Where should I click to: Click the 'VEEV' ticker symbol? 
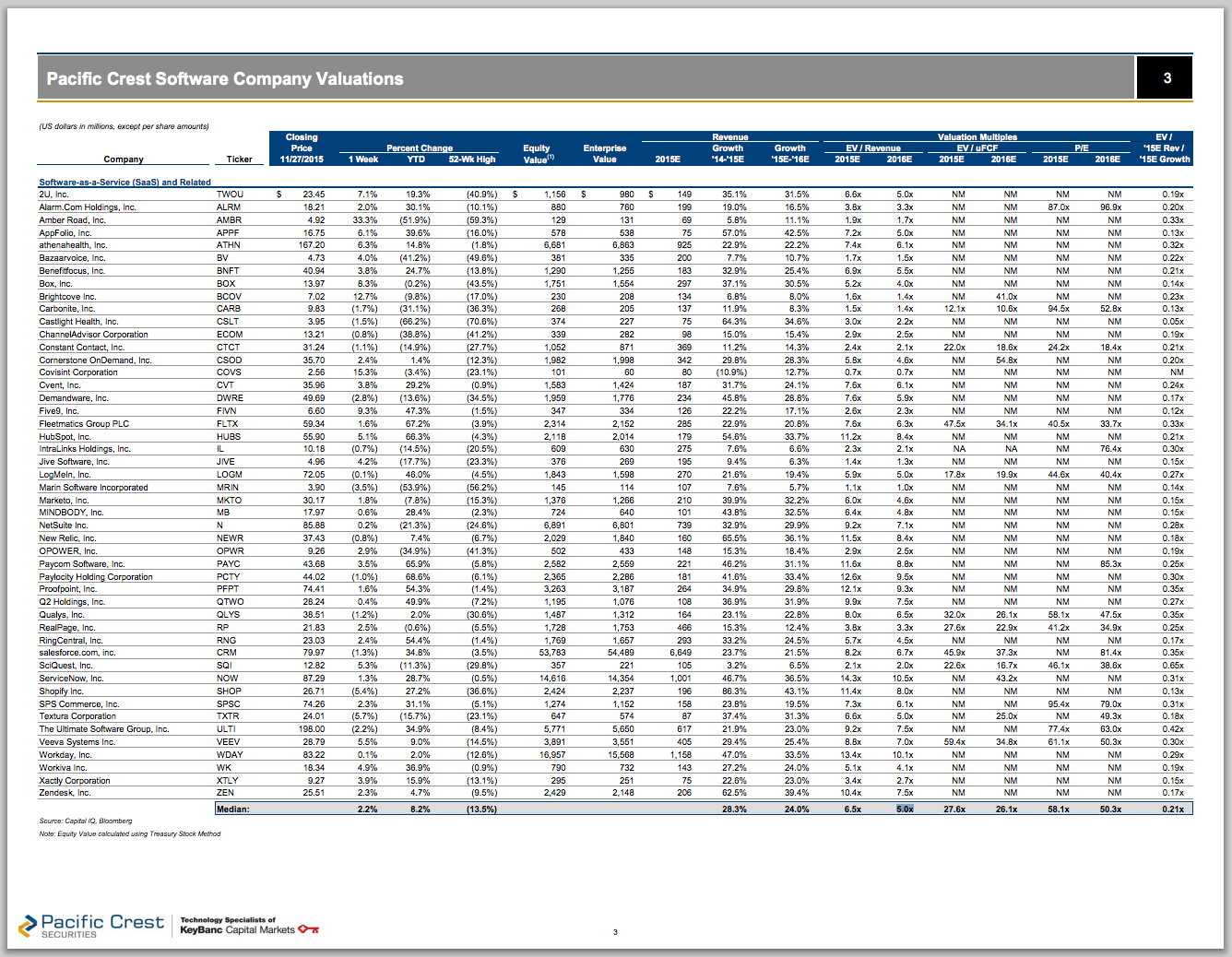(x=228, y=742)
